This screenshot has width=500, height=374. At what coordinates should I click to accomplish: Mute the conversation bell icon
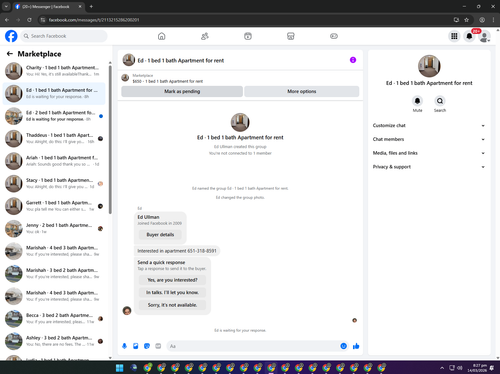[x=417, y=101]
